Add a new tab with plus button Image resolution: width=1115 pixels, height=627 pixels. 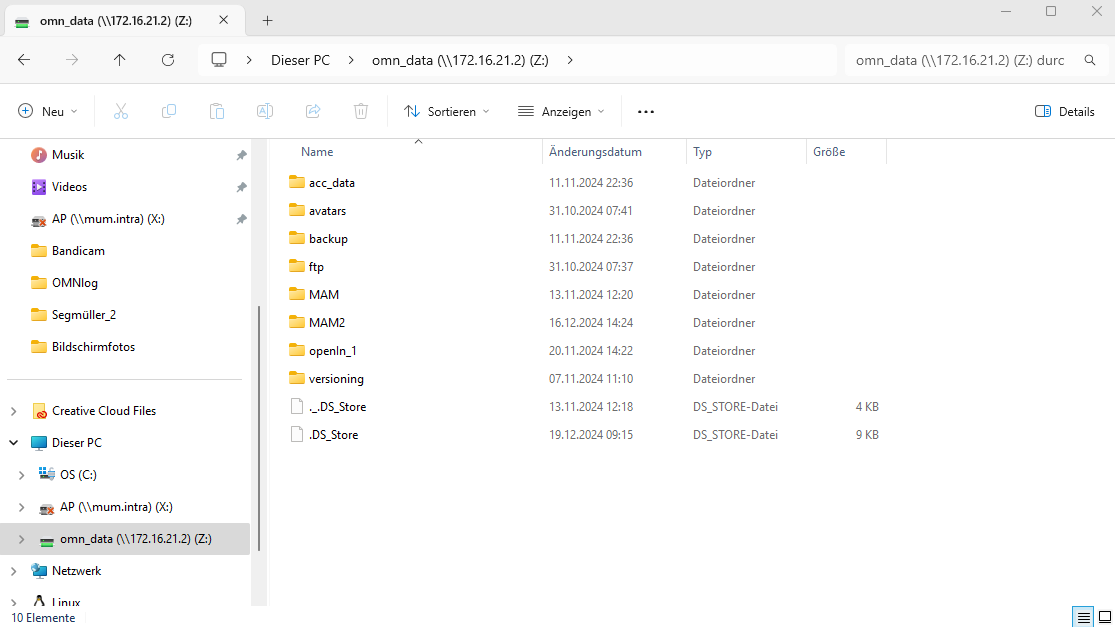(267, 21)
